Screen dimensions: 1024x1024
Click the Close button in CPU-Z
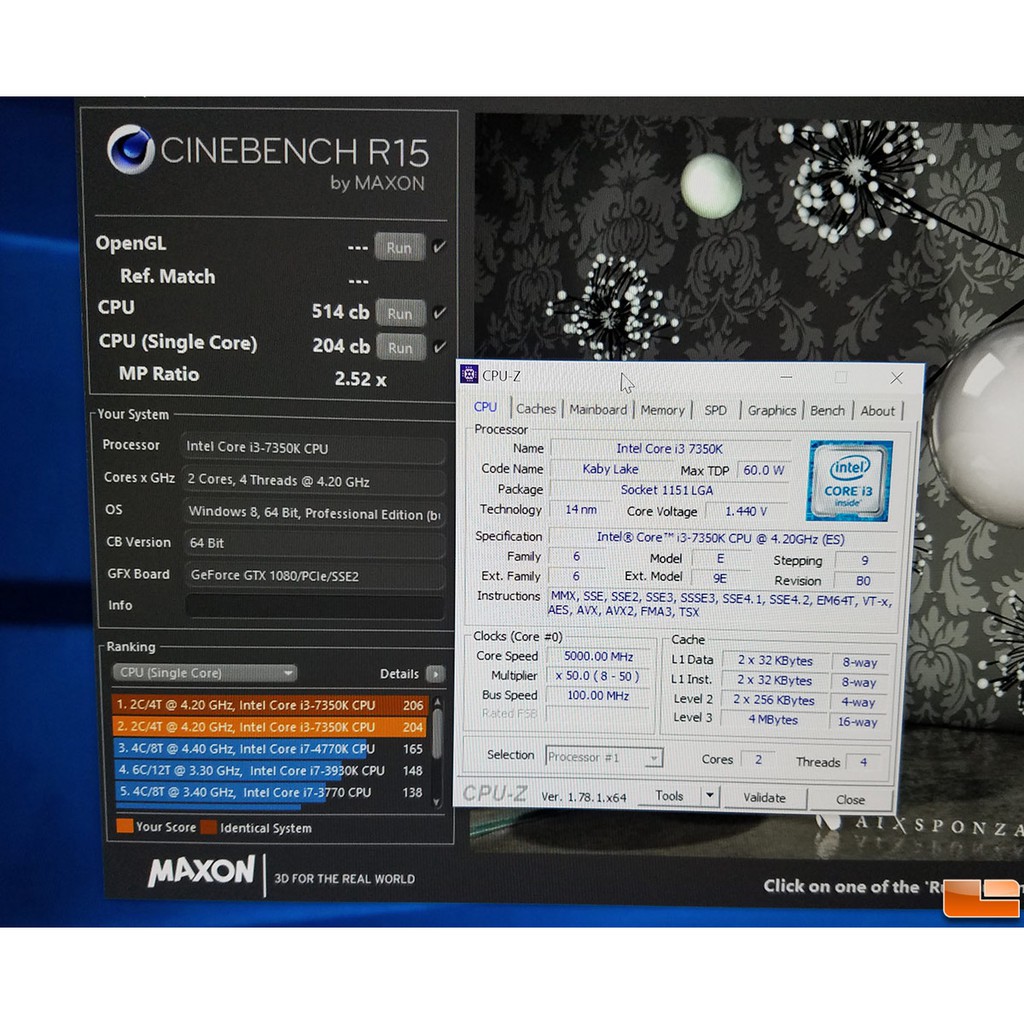(850, 799)
